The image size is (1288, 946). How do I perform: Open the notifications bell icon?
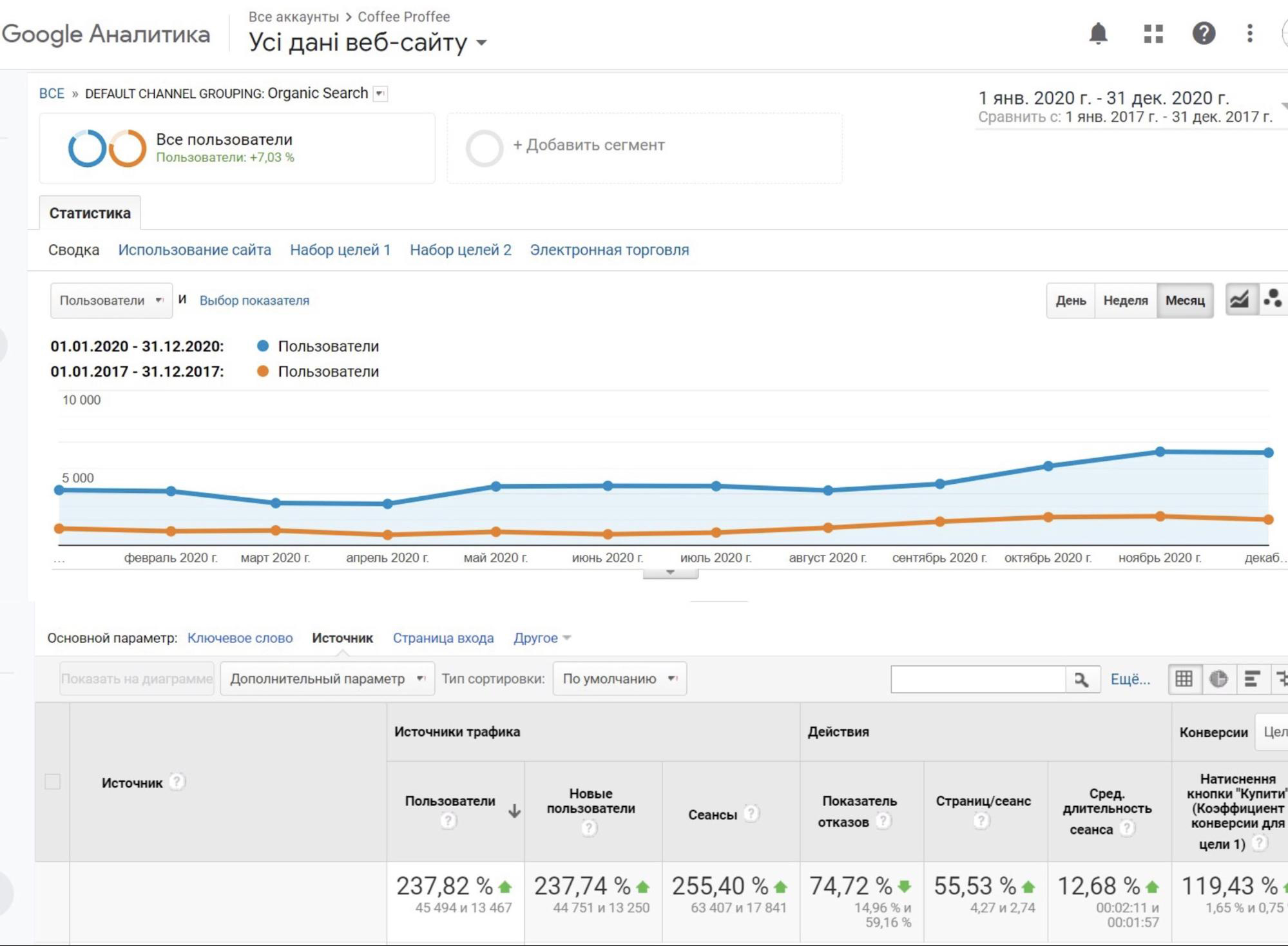click(x=1098, y=34)
